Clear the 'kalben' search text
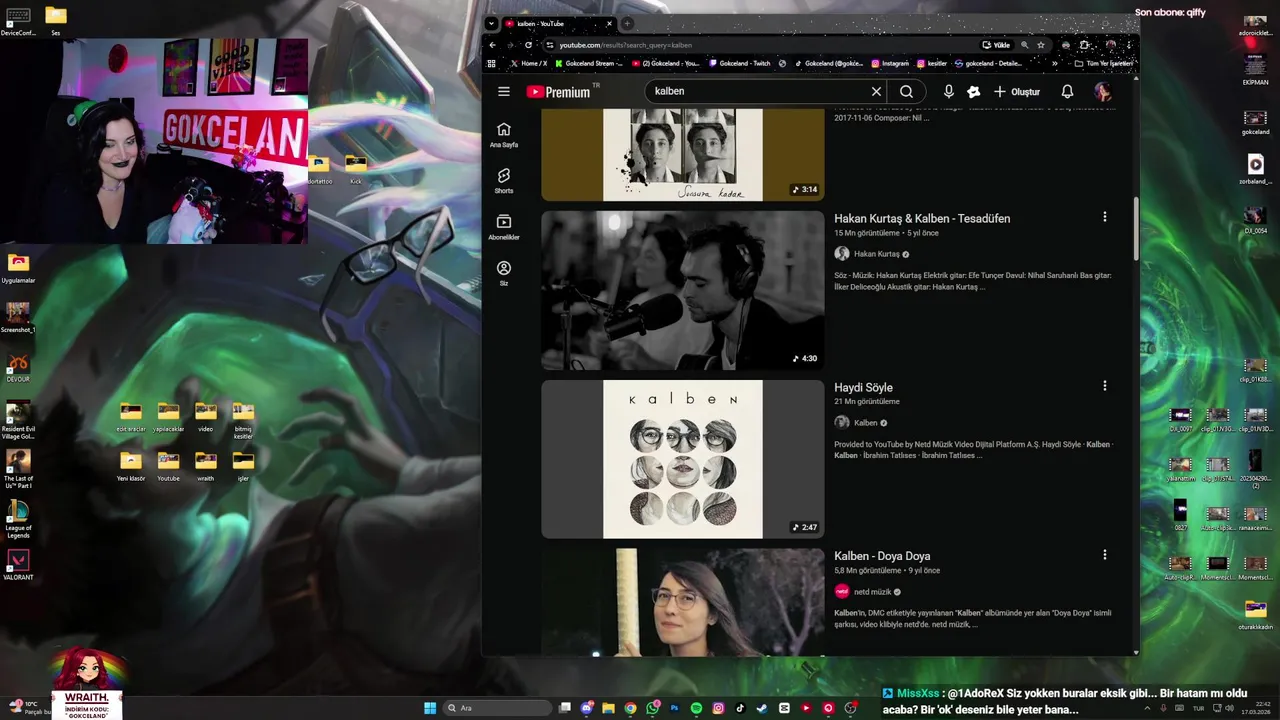Viewport: 1280px width, 720px height. [876, 91]
